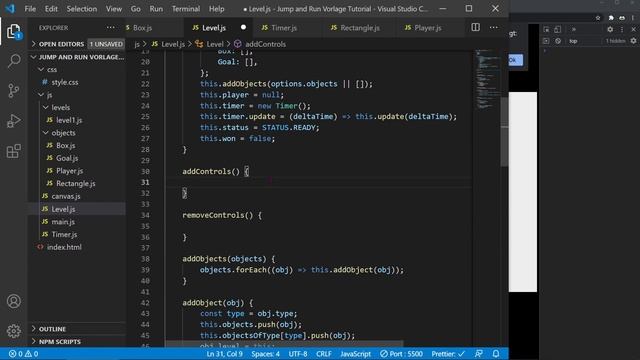Open browser extensions puzzle icon
This screenshot has width=640, height=360.
pos(611,18)
